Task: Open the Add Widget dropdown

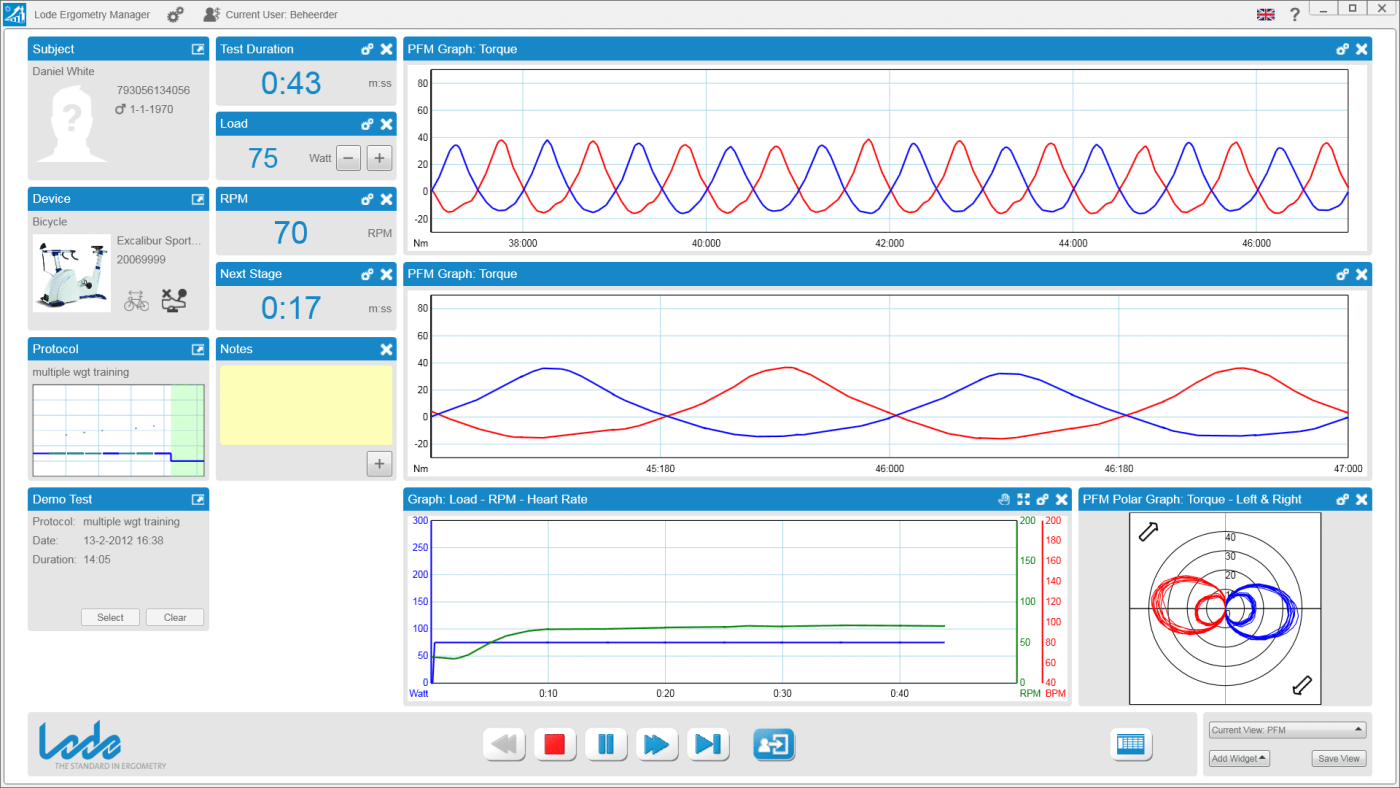Action: pos(1238,759)
